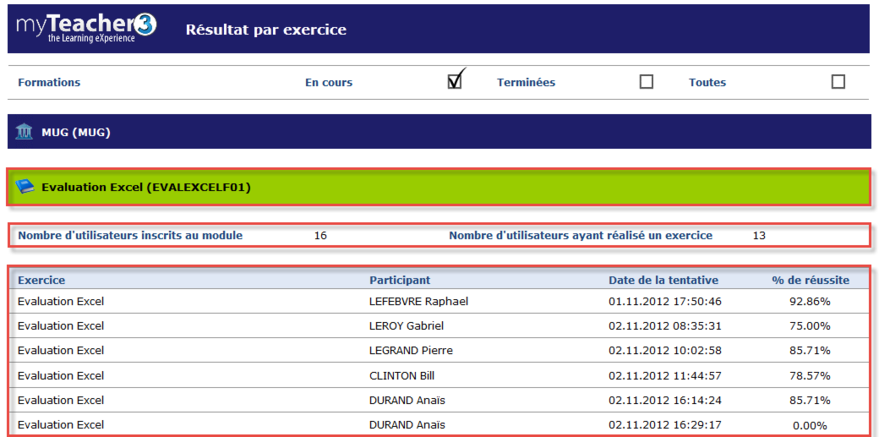Click the MUG institution building icon
Viewport: 879px width, 437px height.
pos(25,132)
